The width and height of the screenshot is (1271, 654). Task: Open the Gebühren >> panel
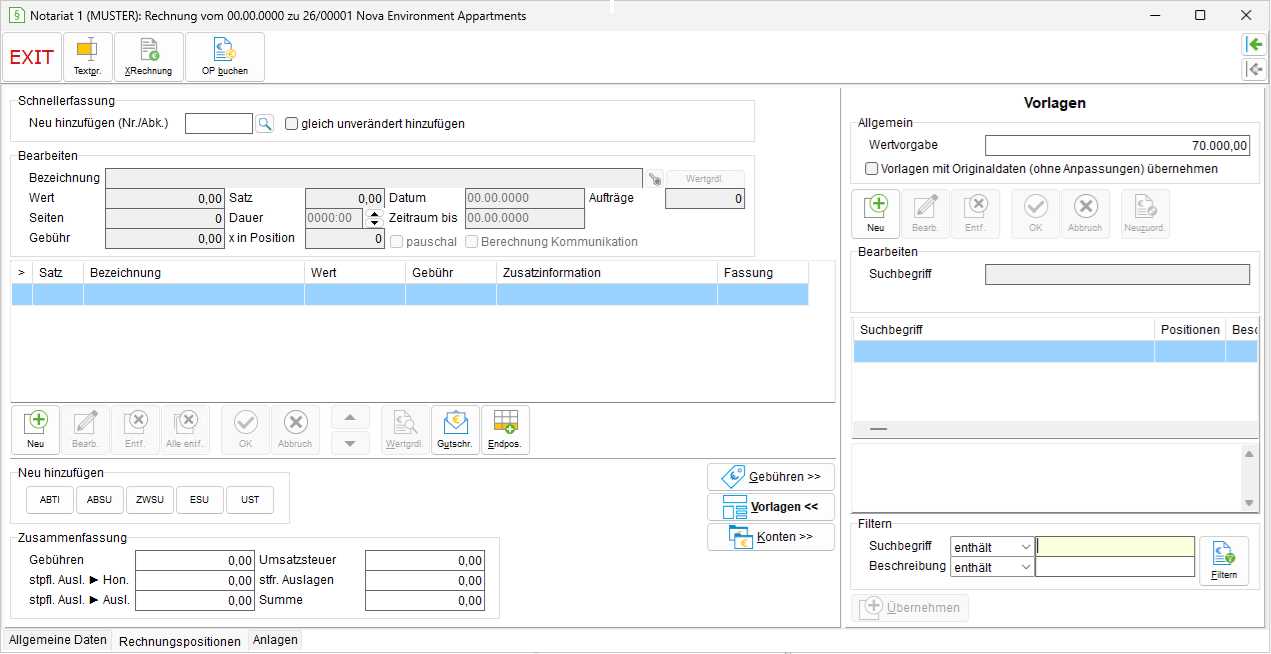pyautogui.click(x=771, y=477)
